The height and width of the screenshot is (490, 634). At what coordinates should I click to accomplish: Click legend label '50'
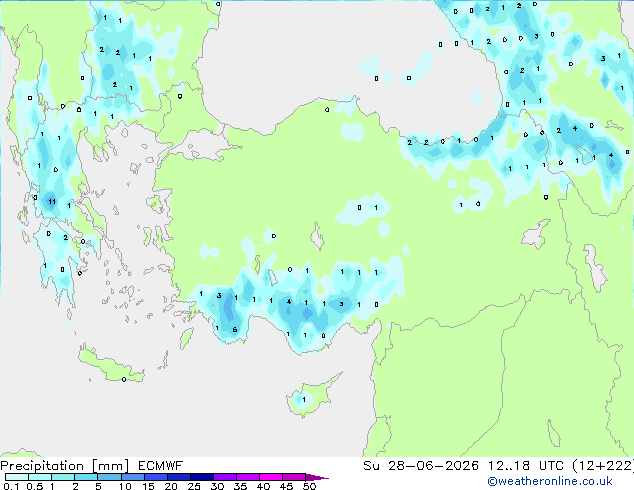pyautogui.click(x=309, y=486)
